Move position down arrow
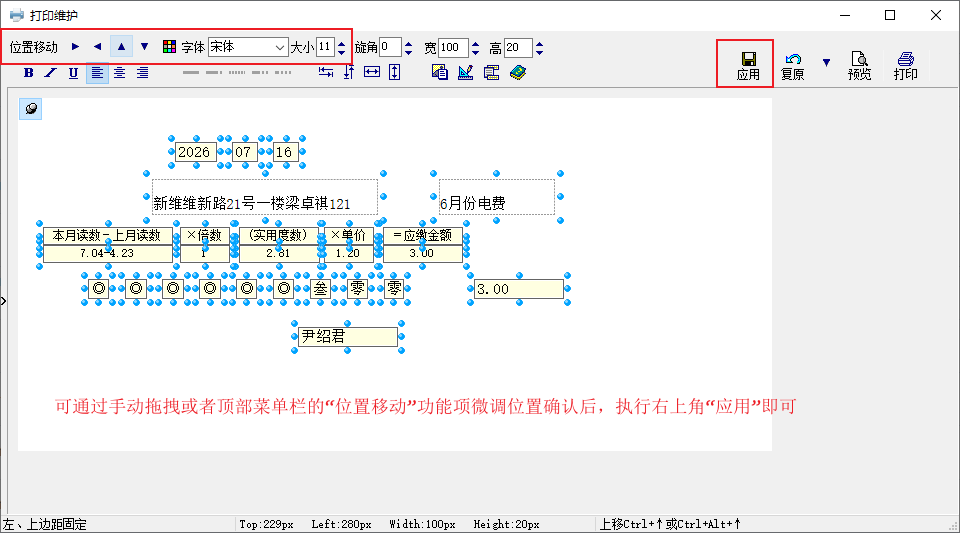 144,47
